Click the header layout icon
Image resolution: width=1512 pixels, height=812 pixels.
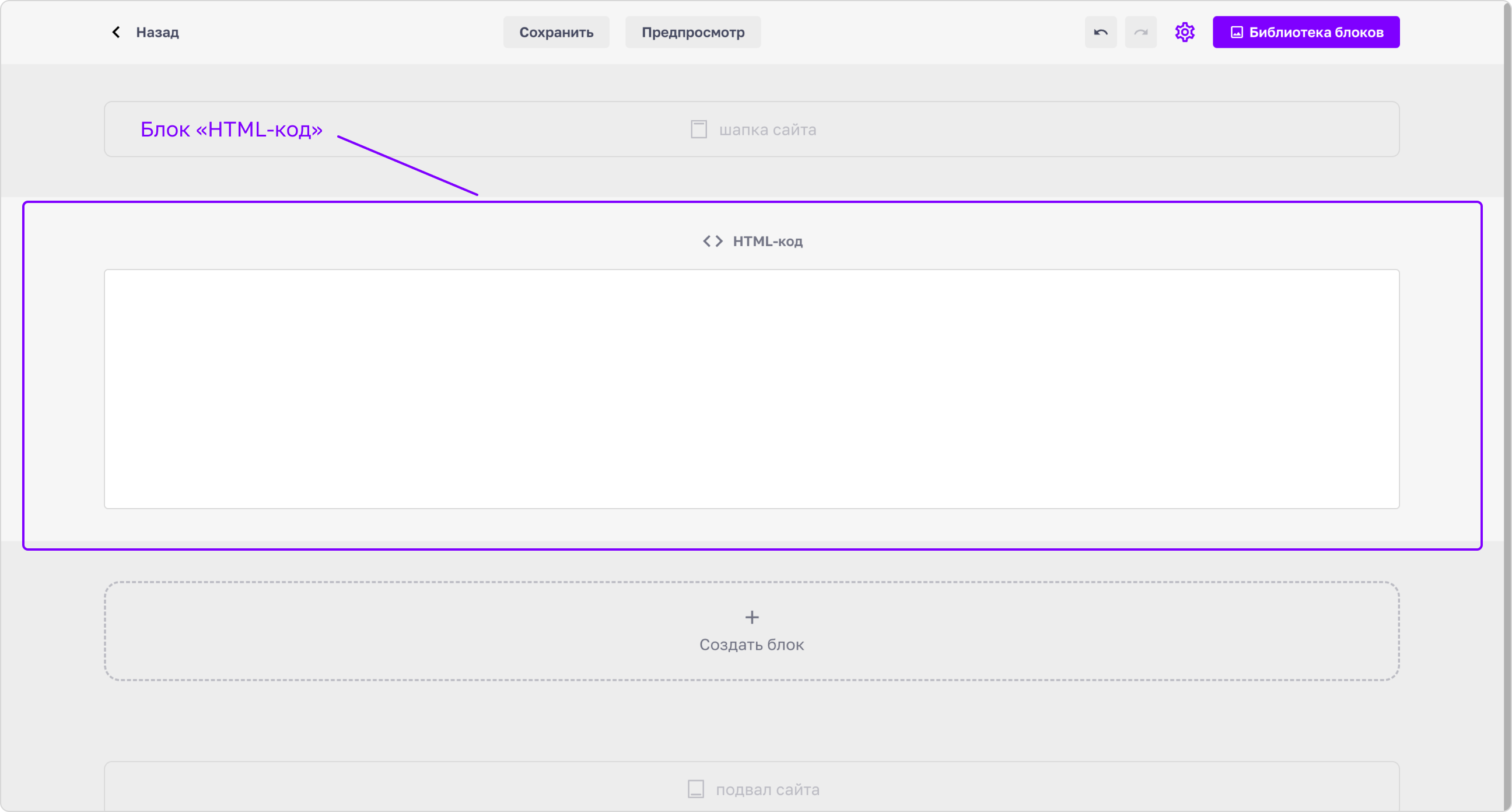click(698, 129)
